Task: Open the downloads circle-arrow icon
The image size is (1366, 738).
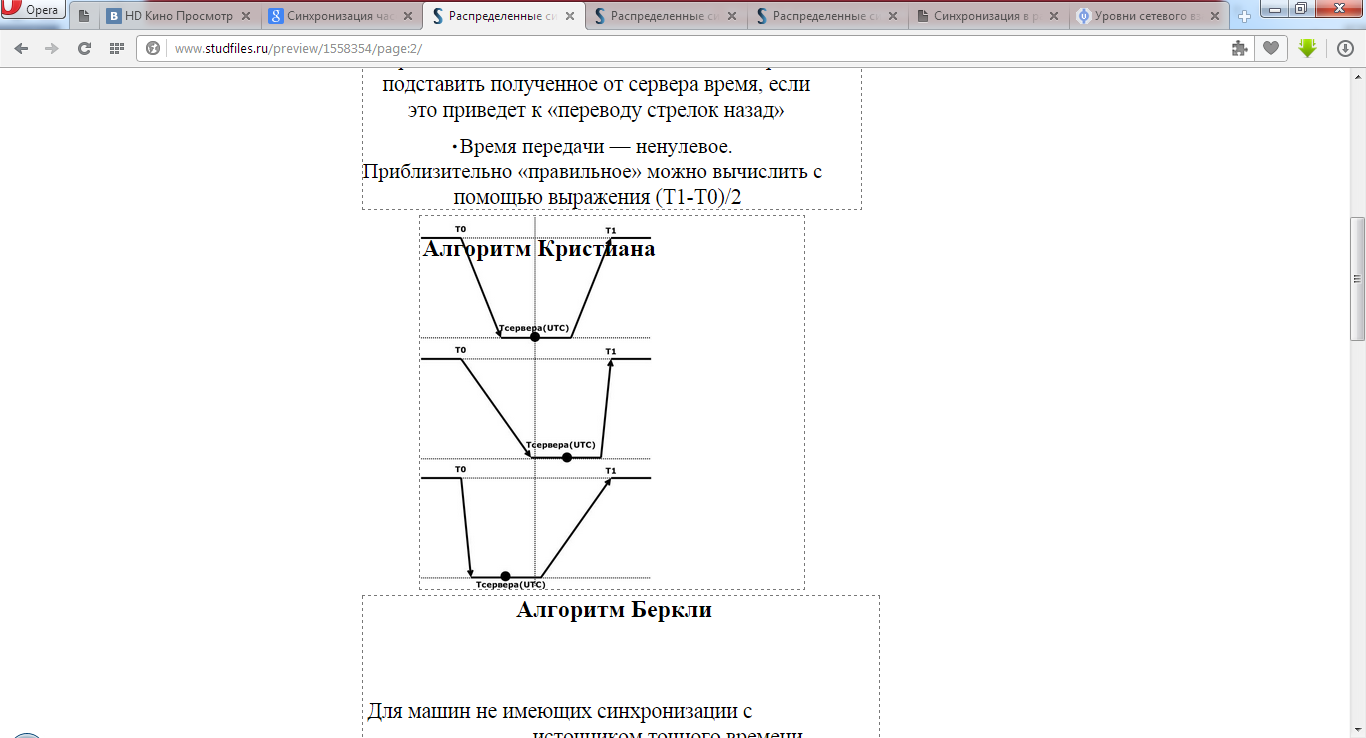Action: [x=1345, y=48]
